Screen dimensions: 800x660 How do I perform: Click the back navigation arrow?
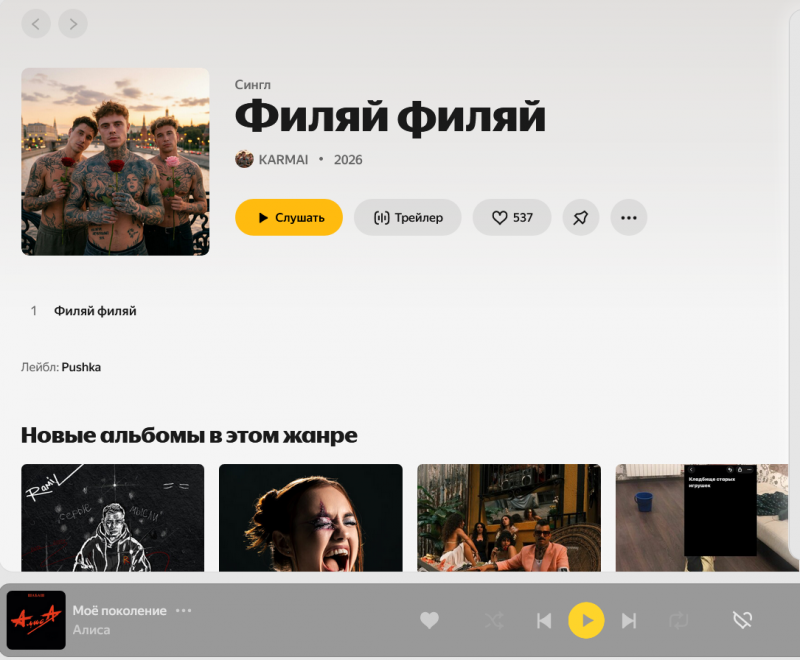36,24
